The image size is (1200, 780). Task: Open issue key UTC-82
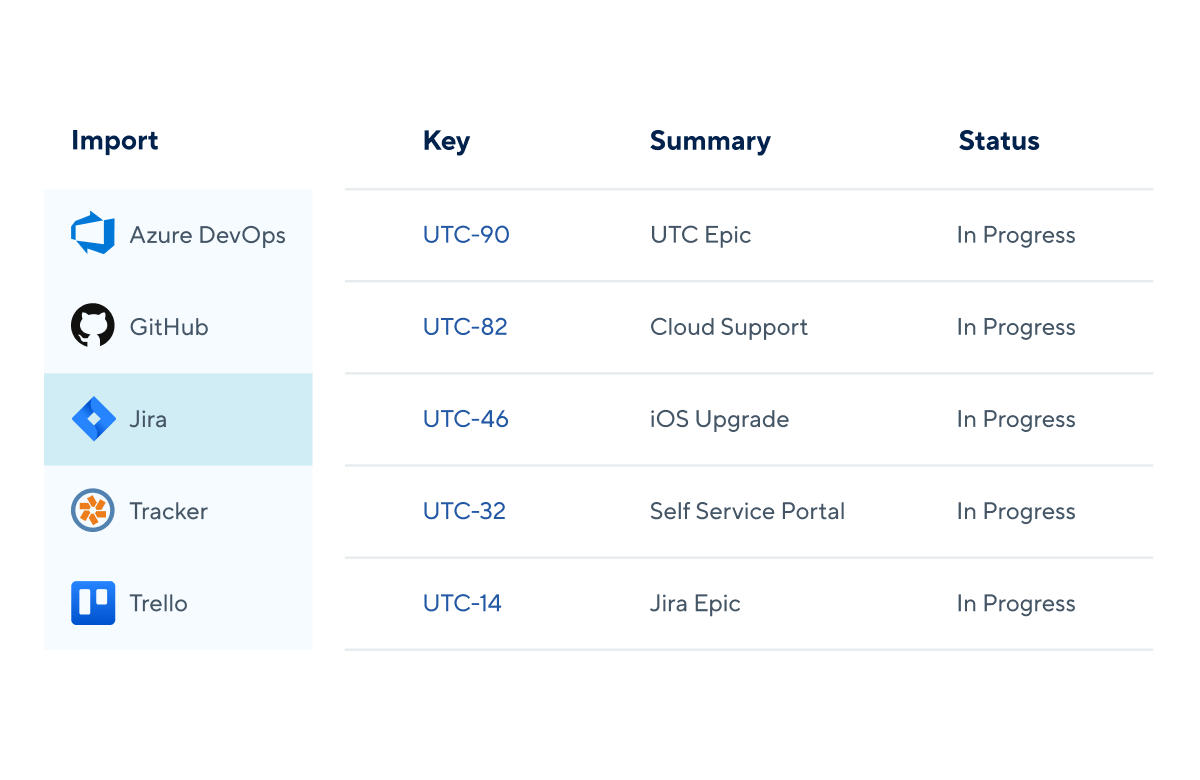[x=465, y=327]
